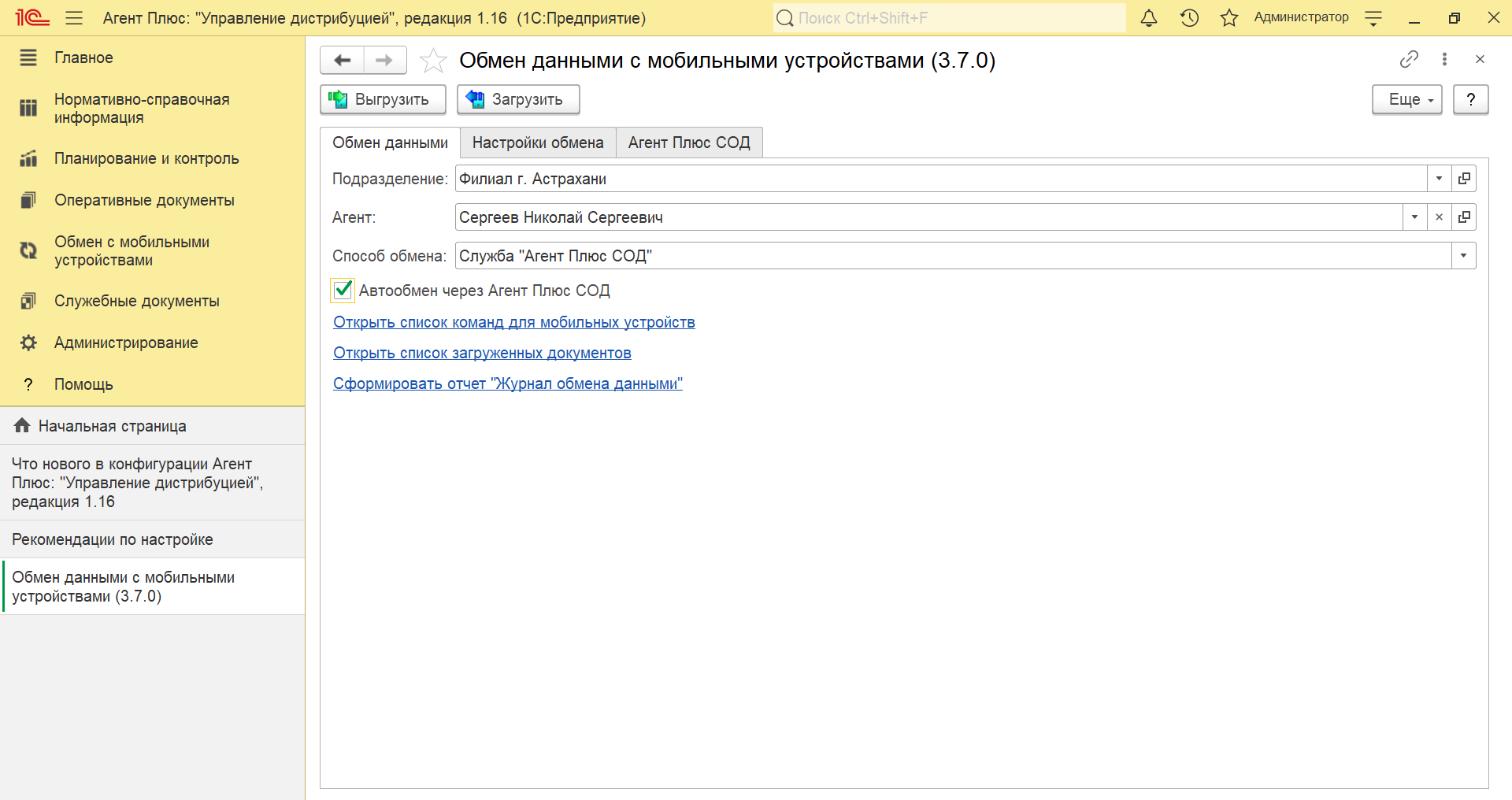Image resolution: width=1512 pixels, height=800 pixels.
Task: Switch to Обмен данными tab
Action: (390, 143)
